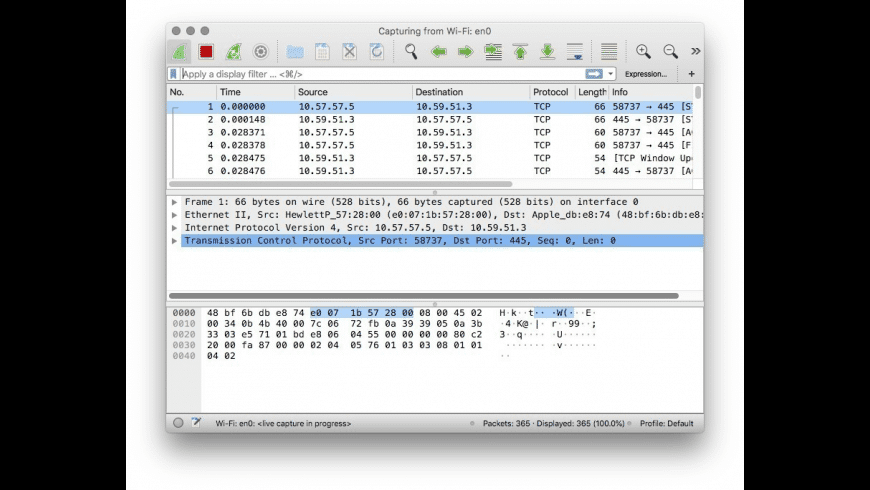The width and height of the screenshot is (870, 490).
Task: Click Wi-Fi: en0 live capture status text
Action: coord(283,423)
